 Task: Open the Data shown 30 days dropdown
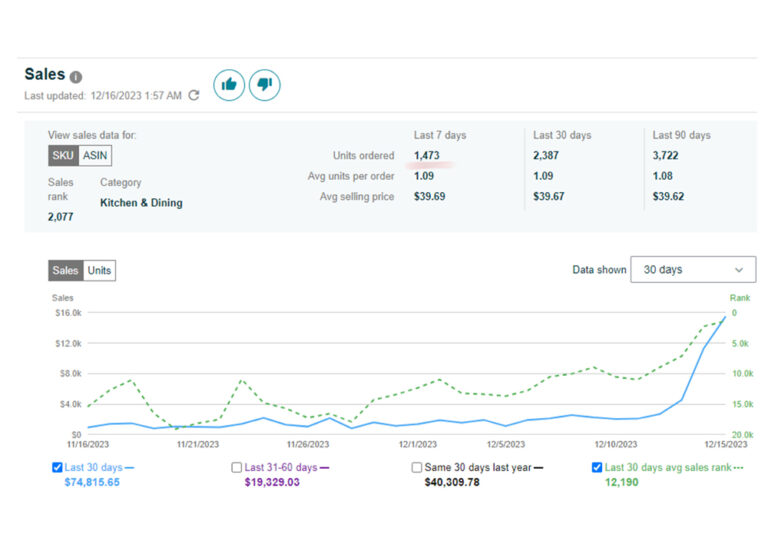pyautogui.click(x=693, y=269)
